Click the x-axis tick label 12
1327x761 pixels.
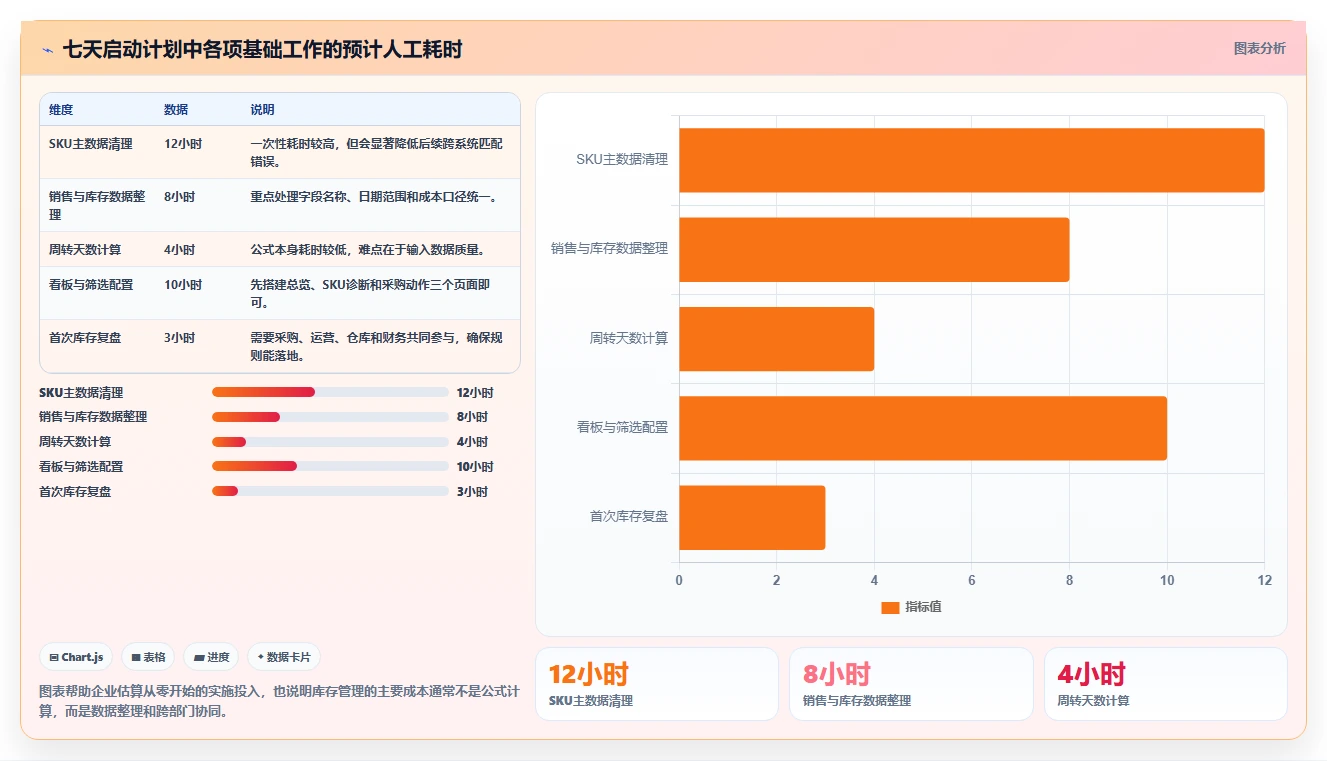tap(1264, 581)
